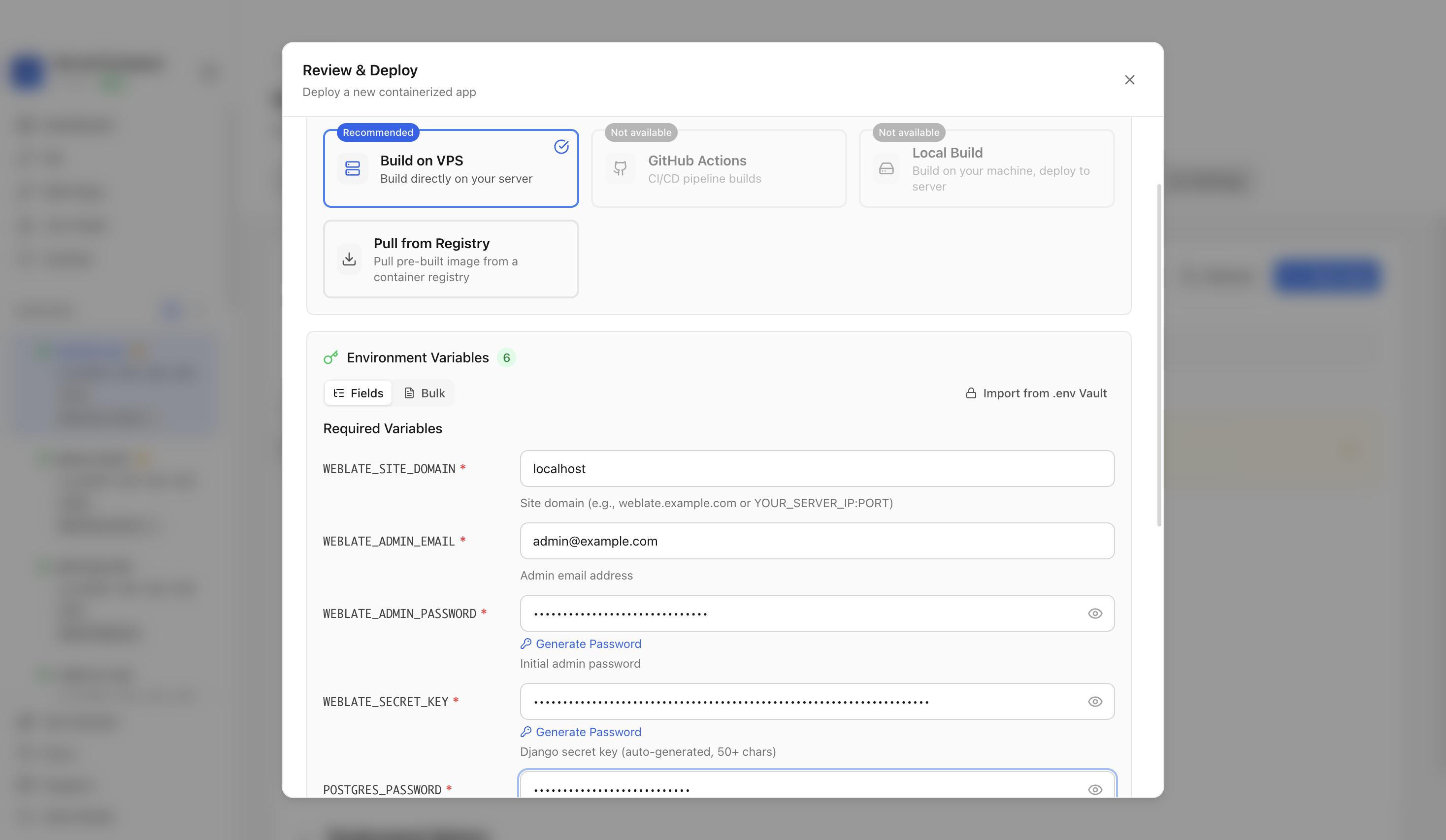Select the Build on VPS option

(451, 168)
